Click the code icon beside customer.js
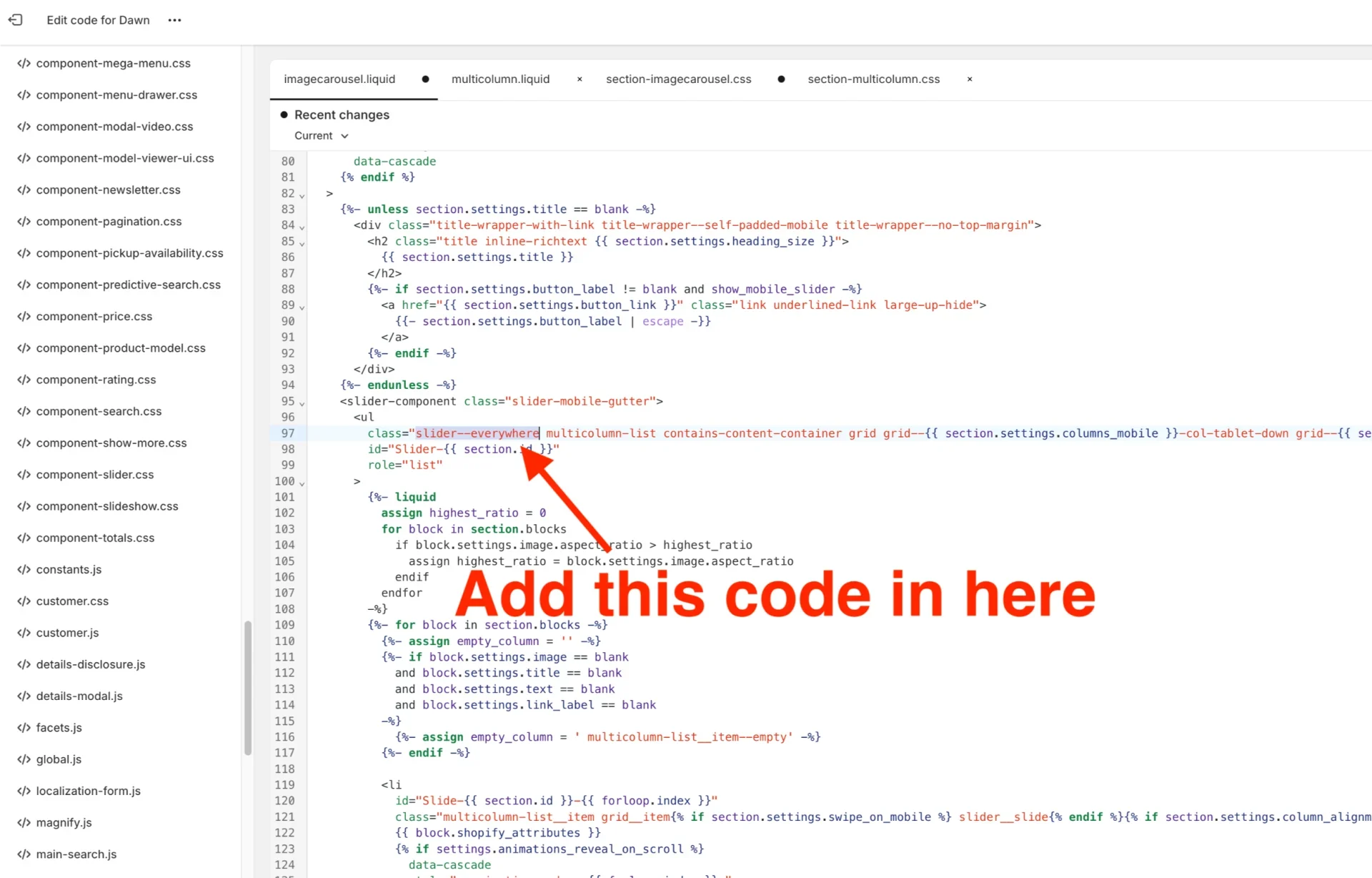Image resolution: width=1372 pixels, height=878 pixels. tap(24, 633)
